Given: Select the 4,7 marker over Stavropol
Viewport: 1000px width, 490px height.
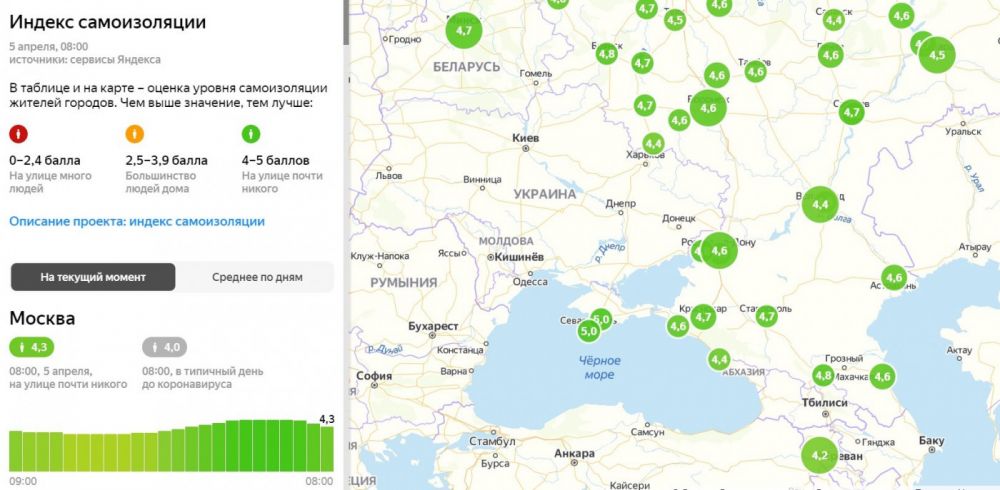Looking at the screenshot, I should (767, 317).
